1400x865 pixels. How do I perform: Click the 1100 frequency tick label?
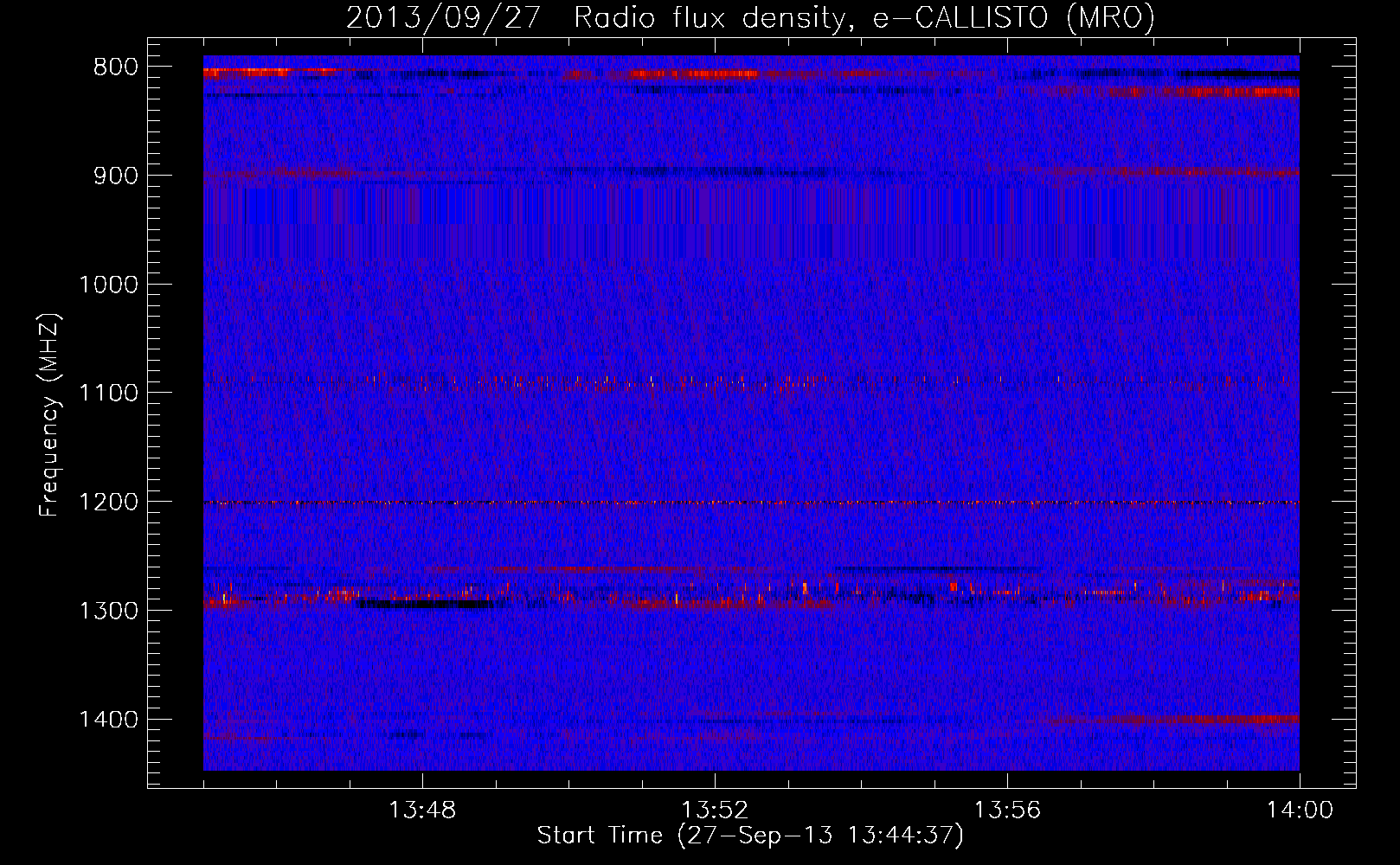click(x=108, y=394)
